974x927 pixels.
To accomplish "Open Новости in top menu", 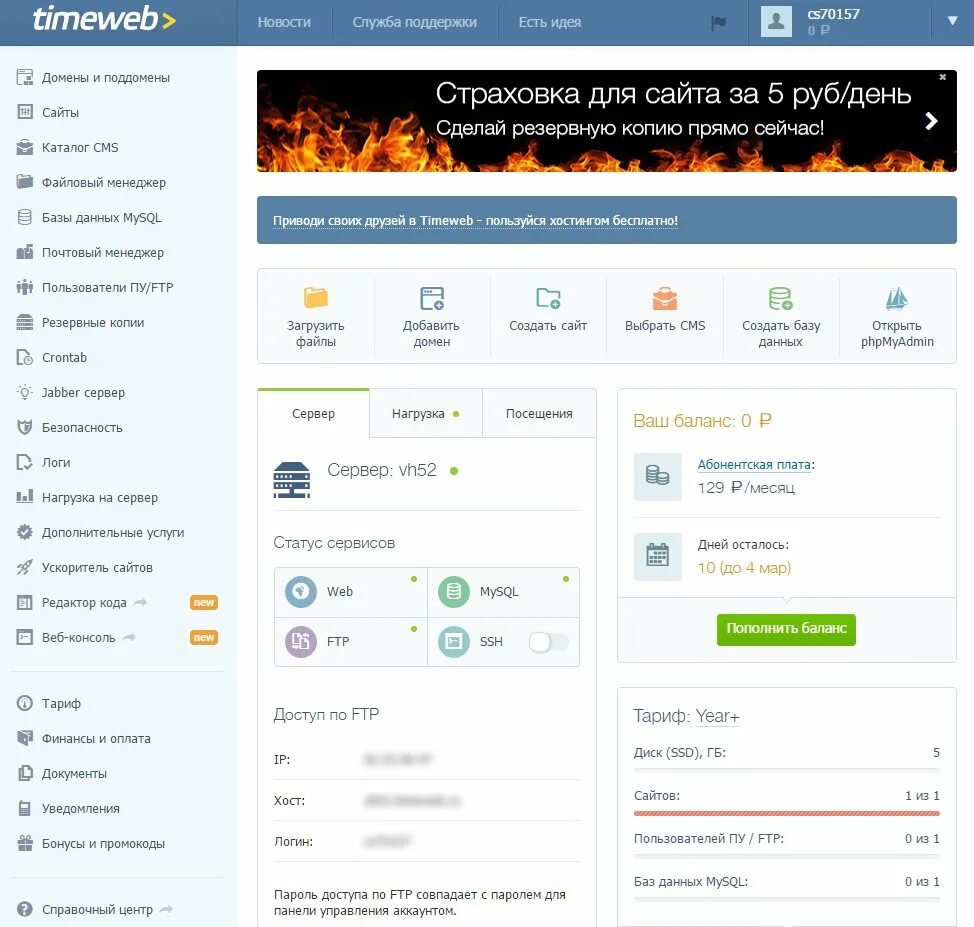I will 284,22.
